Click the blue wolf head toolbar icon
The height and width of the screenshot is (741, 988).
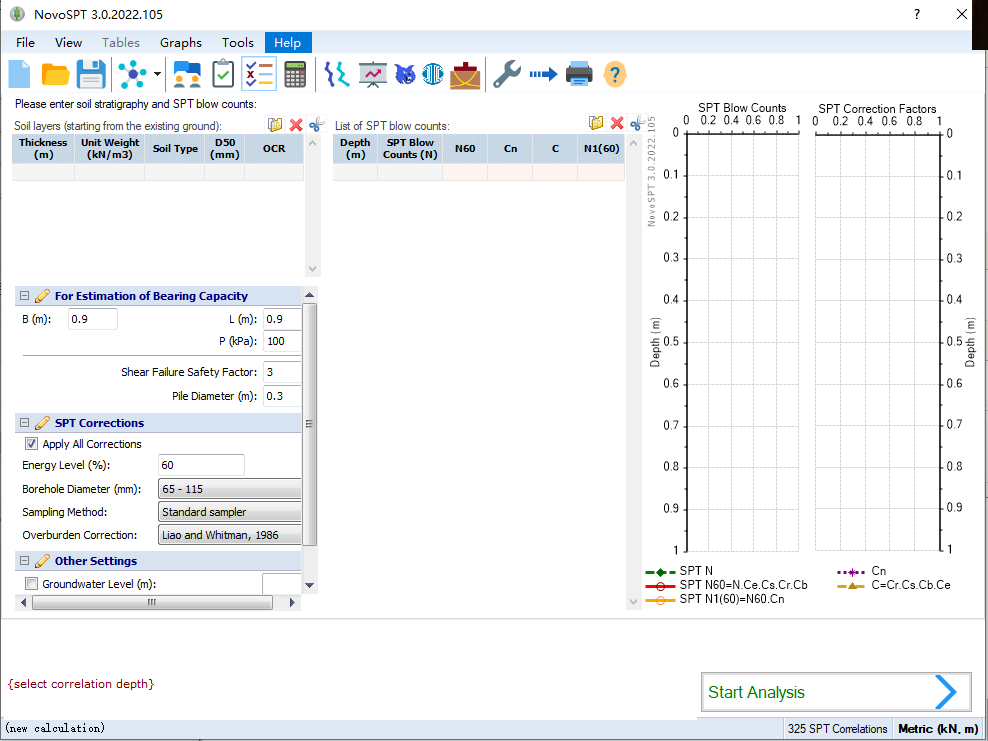tap(405, 74)
